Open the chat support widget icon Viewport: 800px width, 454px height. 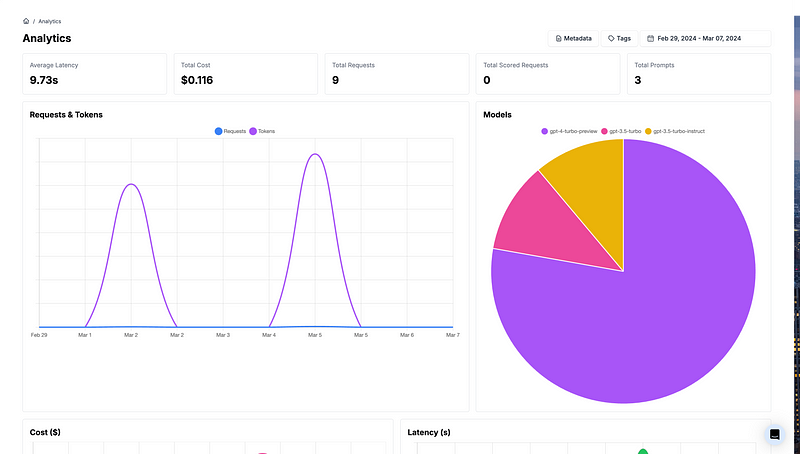[774, 434]
